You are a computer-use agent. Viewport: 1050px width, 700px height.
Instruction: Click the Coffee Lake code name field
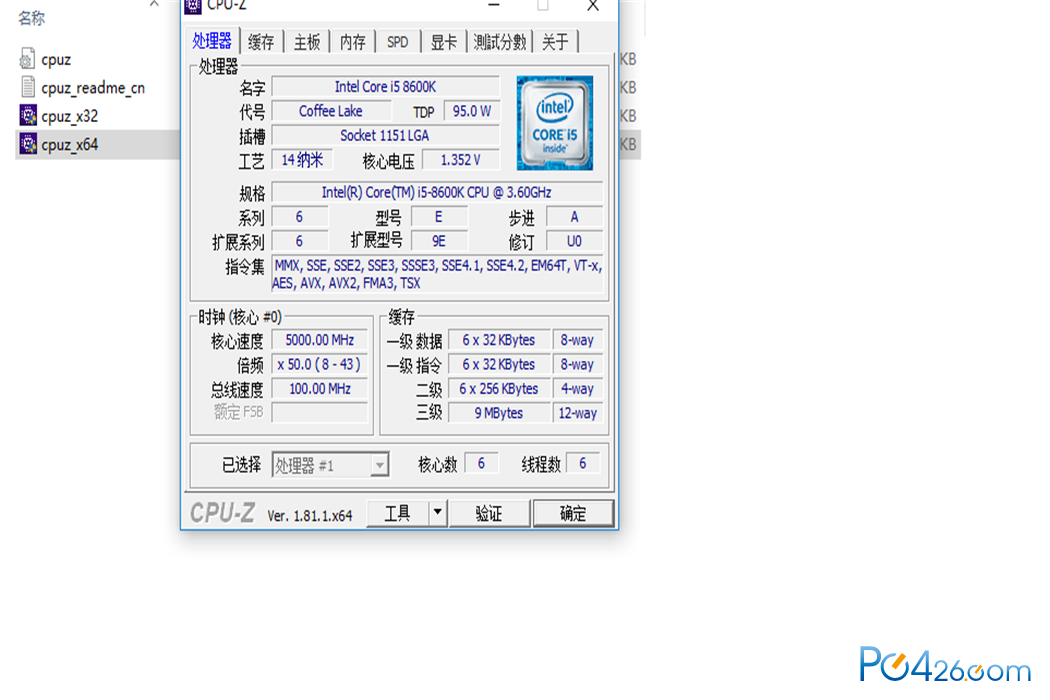331,111
